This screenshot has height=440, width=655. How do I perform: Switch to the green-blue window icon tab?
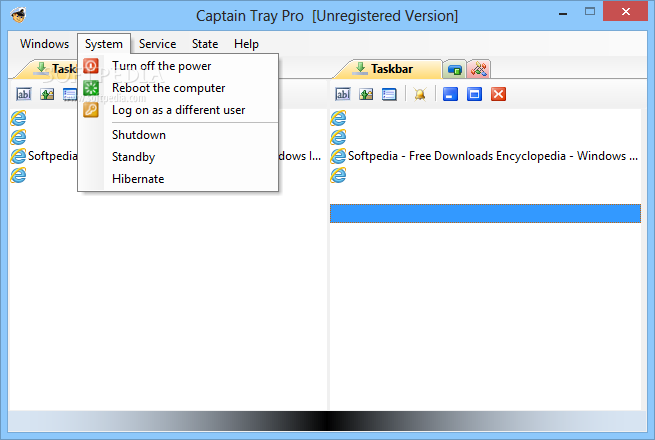click(x=454, y=69)
